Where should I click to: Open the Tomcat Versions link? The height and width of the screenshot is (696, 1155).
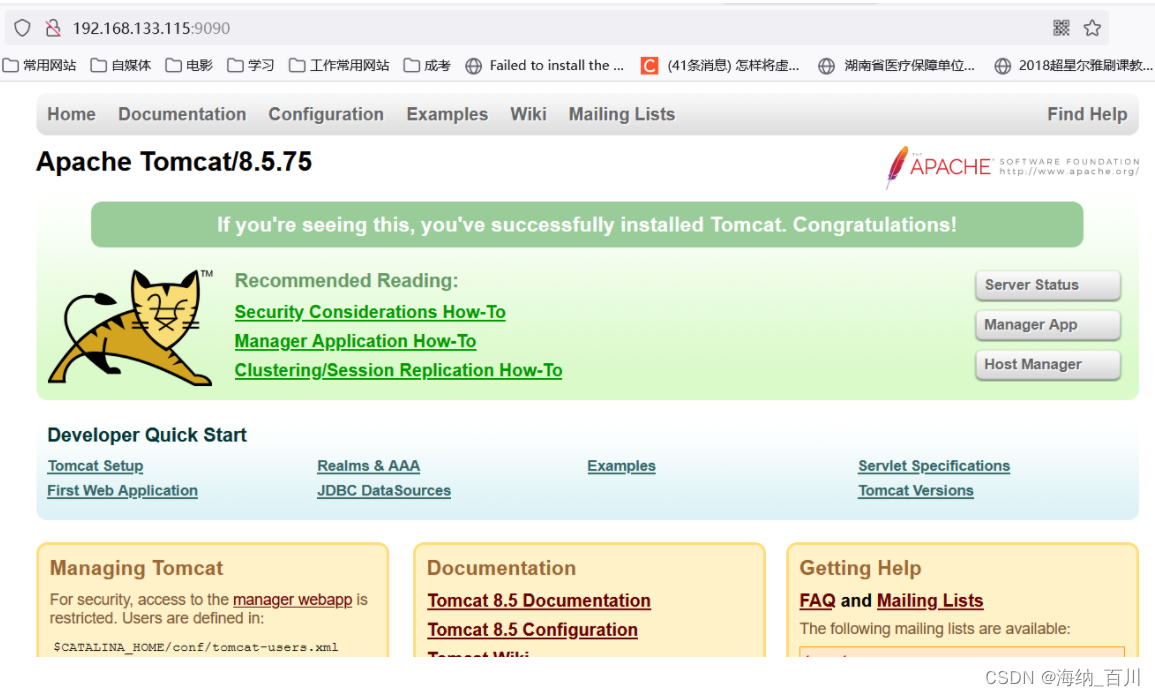916,491
